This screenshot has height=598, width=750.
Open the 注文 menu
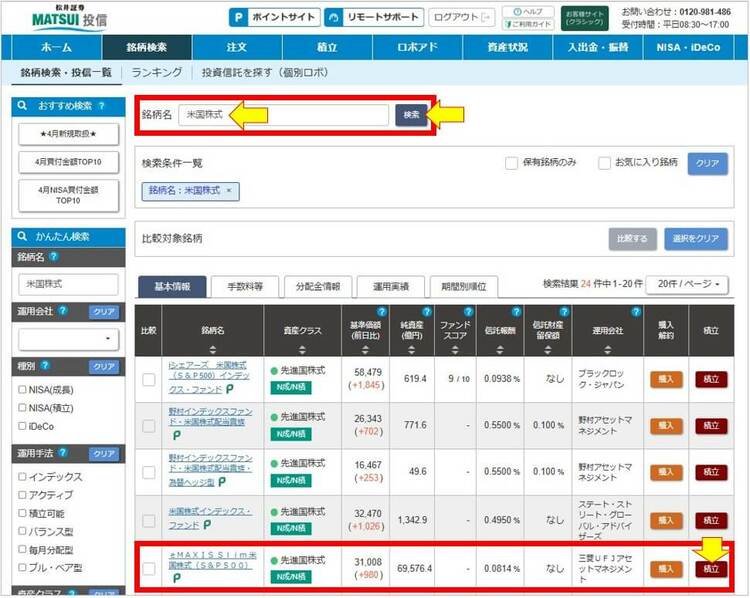237,47
